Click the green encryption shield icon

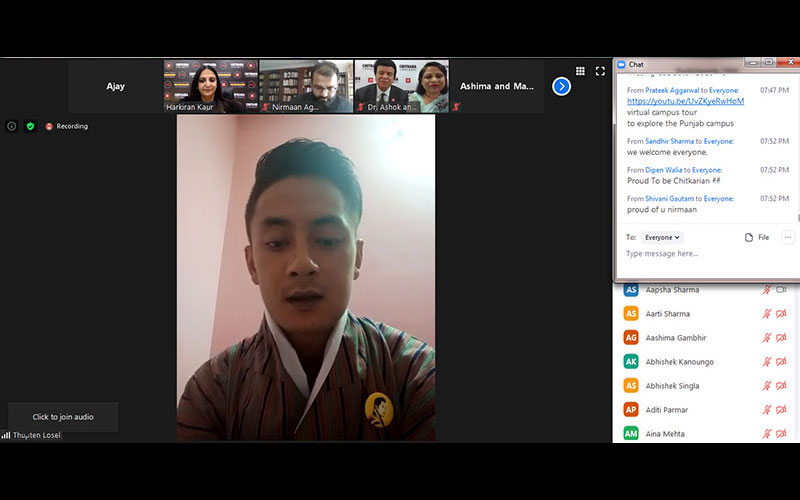(x=30, y=126)
